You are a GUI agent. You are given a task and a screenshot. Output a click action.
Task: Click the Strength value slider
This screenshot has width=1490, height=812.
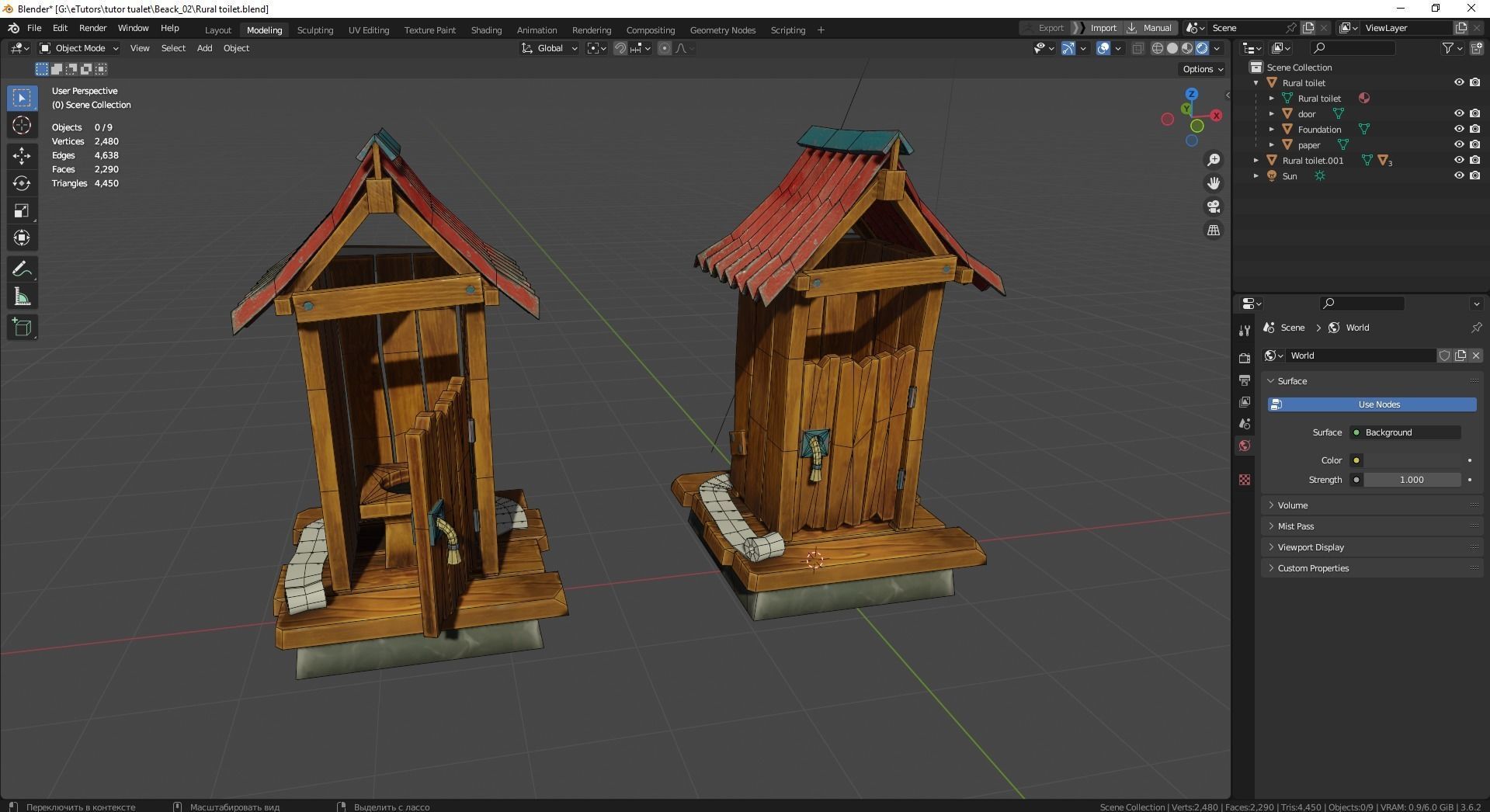(1412, 480)
